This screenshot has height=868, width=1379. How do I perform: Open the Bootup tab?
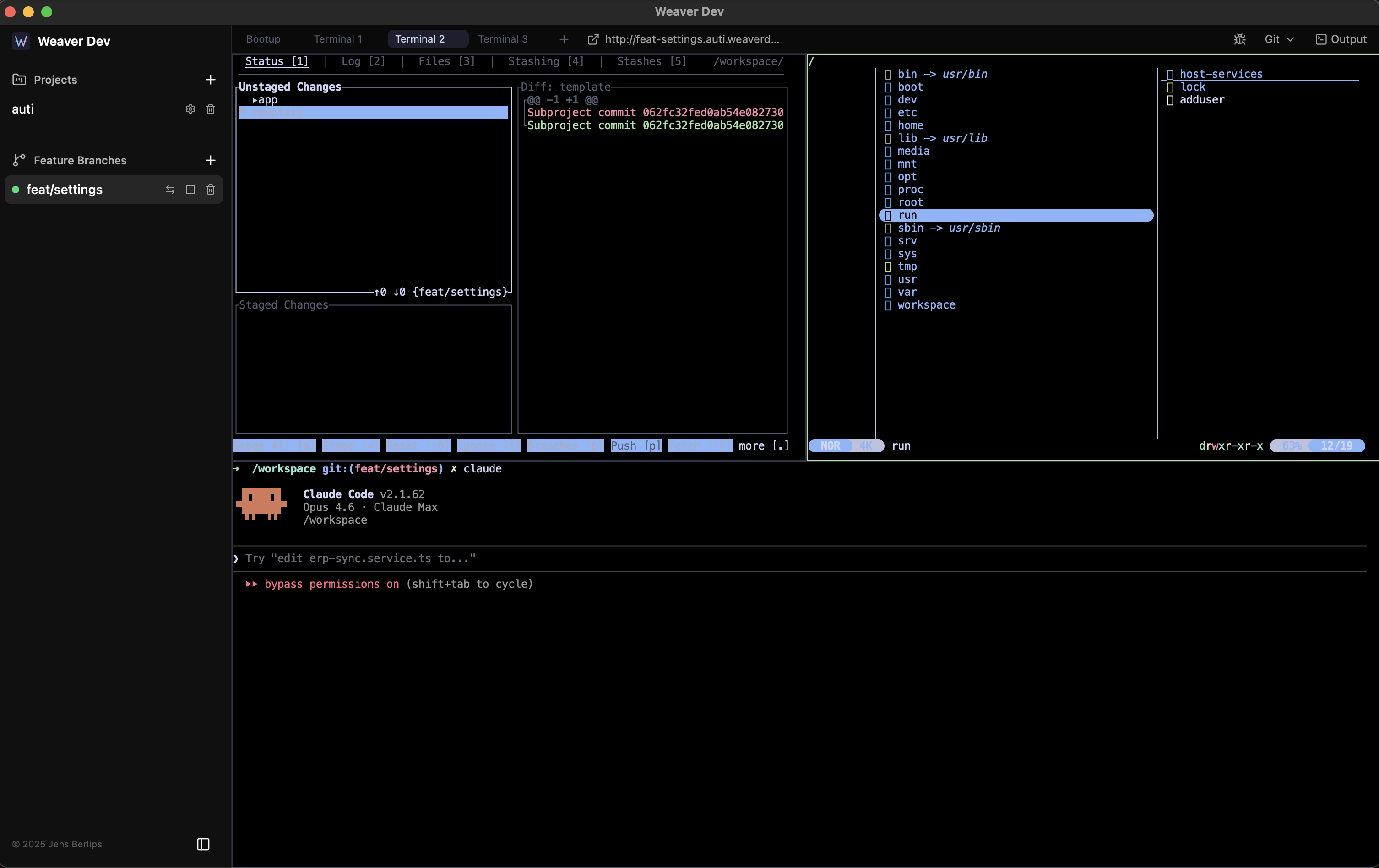(263, 39)
